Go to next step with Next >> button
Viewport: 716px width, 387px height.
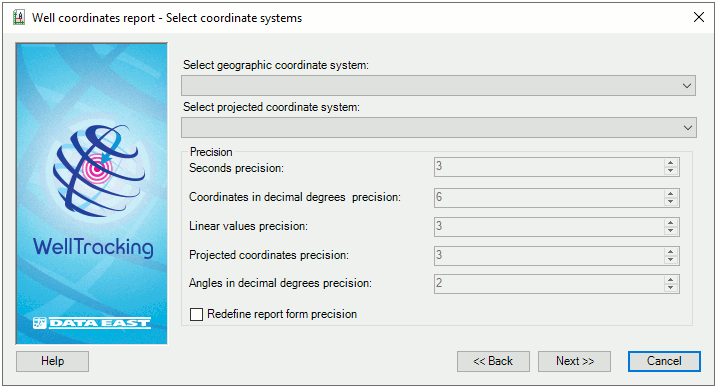(574, 361)
